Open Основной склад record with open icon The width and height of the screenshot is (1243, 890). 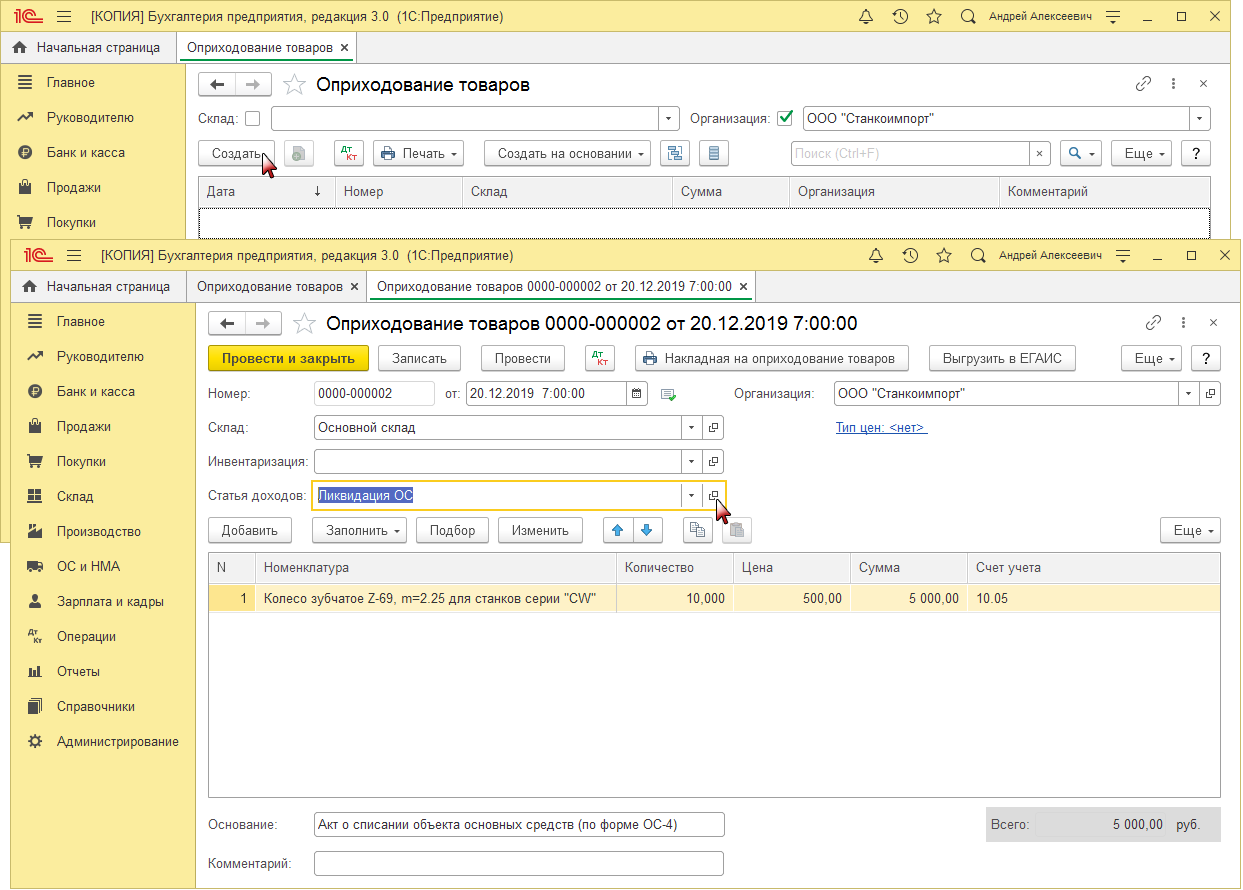tap(713, 427)
